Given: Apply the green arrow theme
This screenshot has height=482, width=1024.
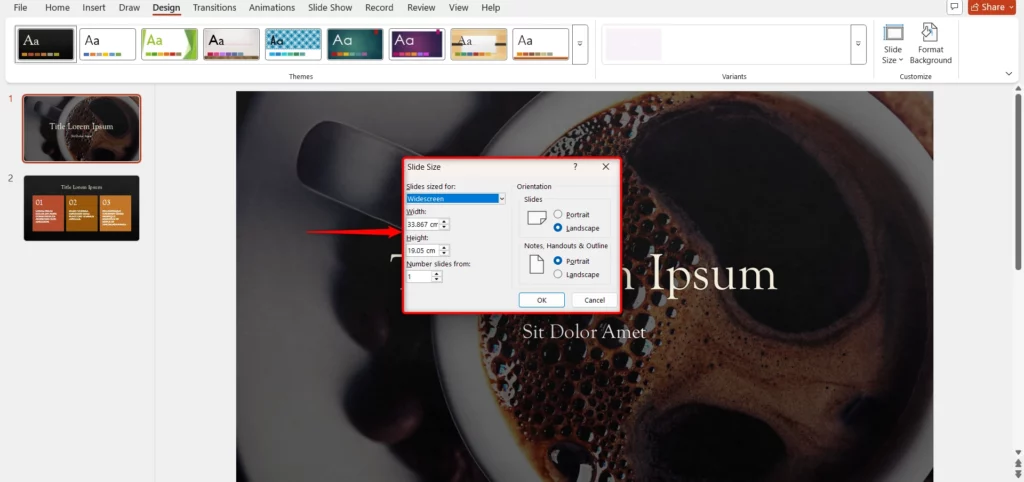Looking at the screenshot, I should [x=169, y=44].
